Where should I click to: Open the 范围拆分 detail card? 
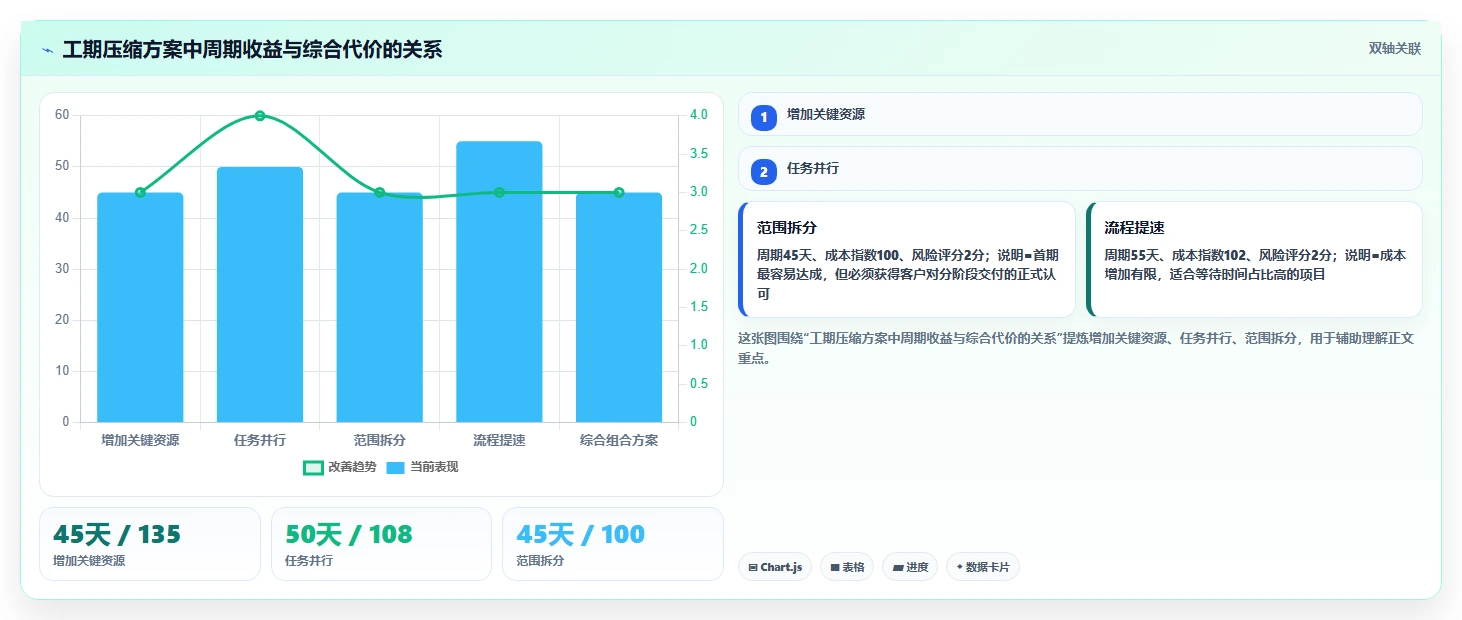tap(907, 259)
